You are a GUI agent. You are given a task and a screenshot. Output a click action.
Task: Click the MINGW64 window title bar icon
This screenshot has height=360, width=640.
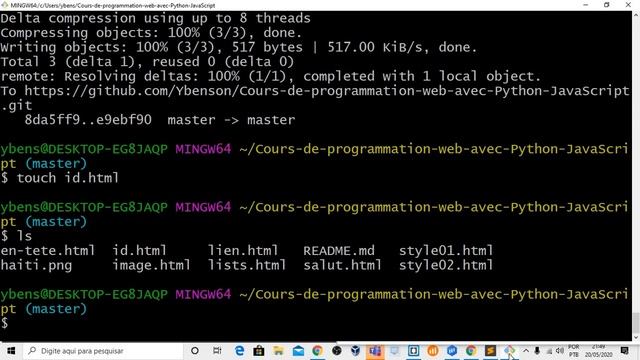(4, 5)
